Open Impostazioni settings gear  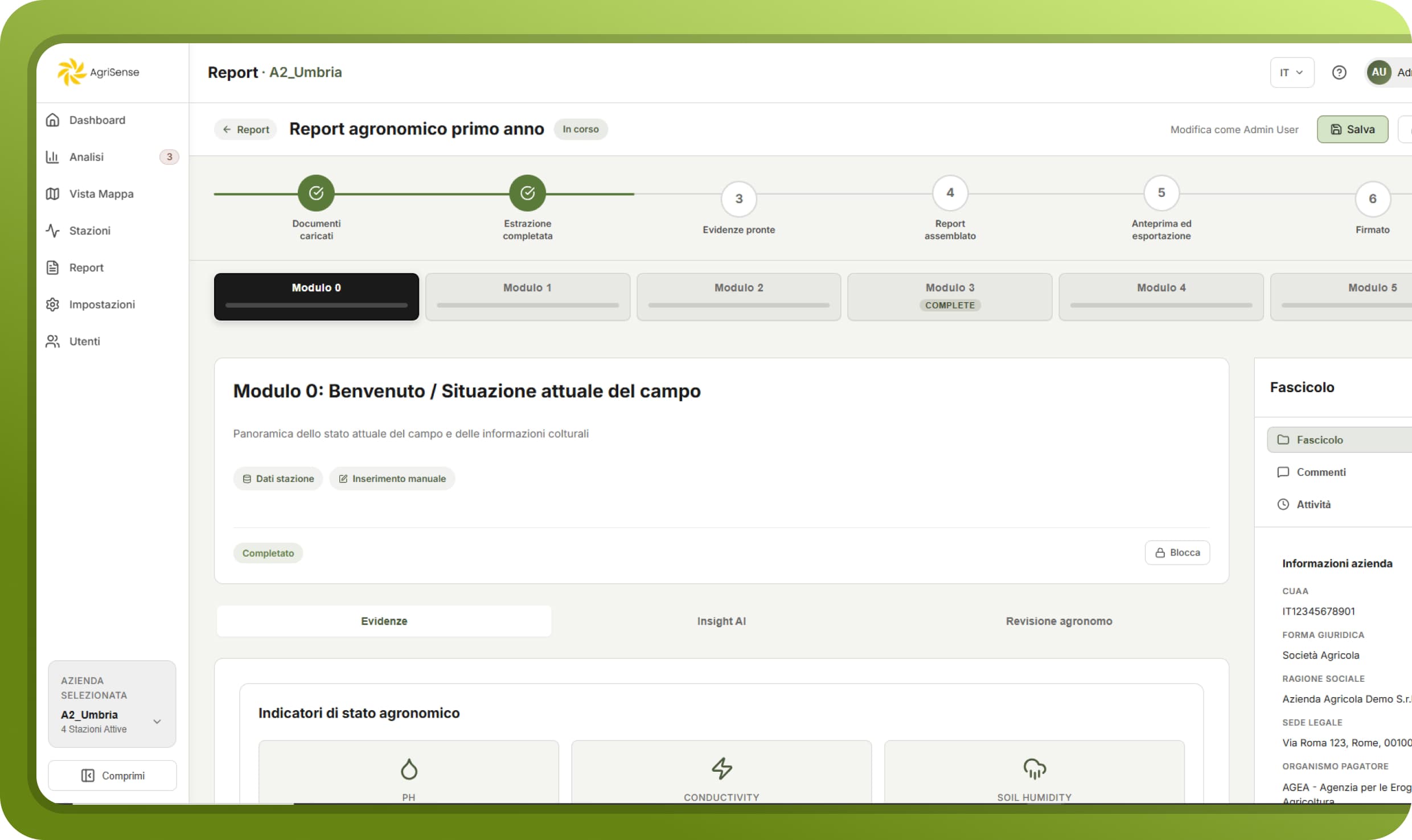52,304
